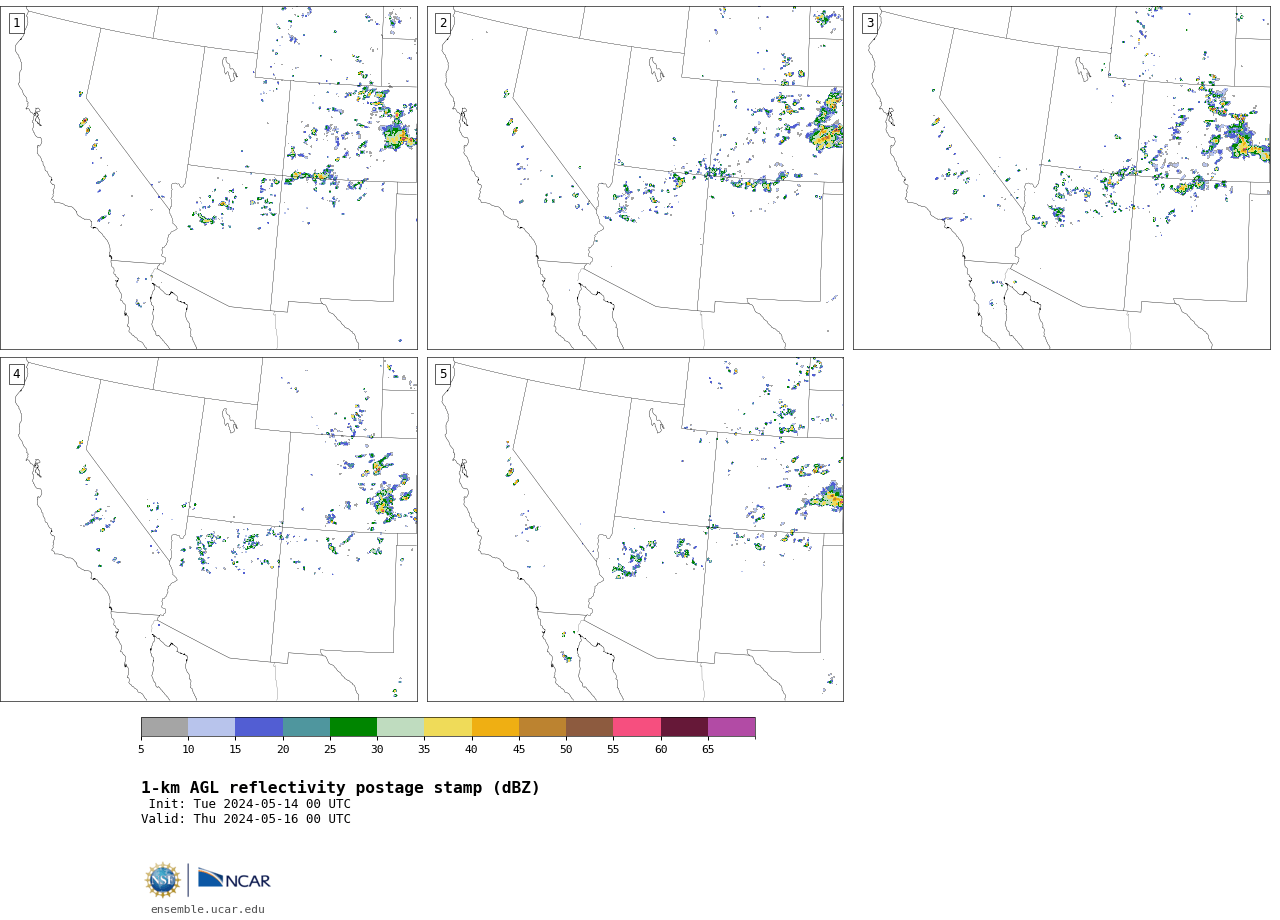Click the pale green 30-35 dBZ swatch

click(x=401, y=727)
